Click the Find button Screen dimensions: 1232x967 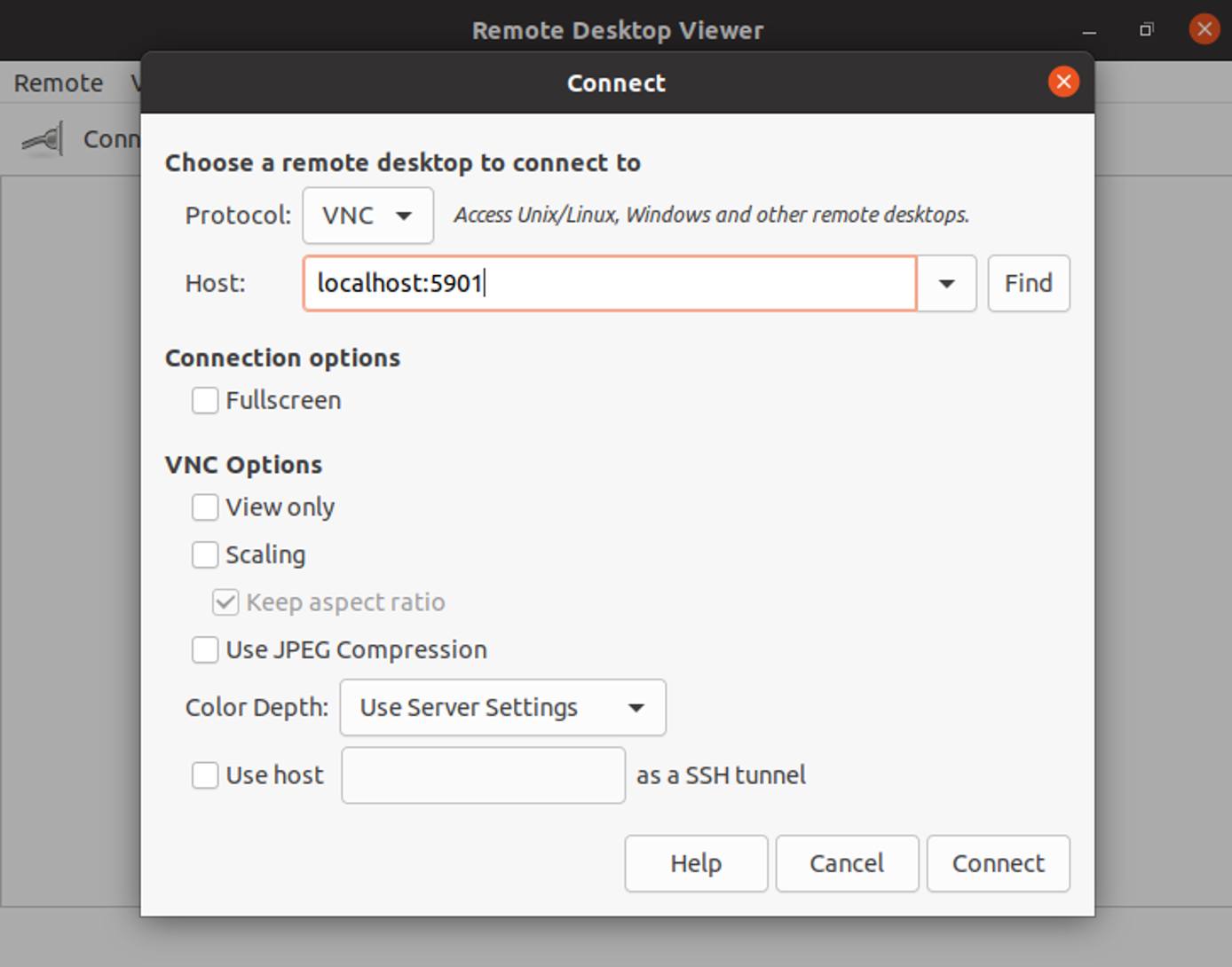tap(1028, 283)
